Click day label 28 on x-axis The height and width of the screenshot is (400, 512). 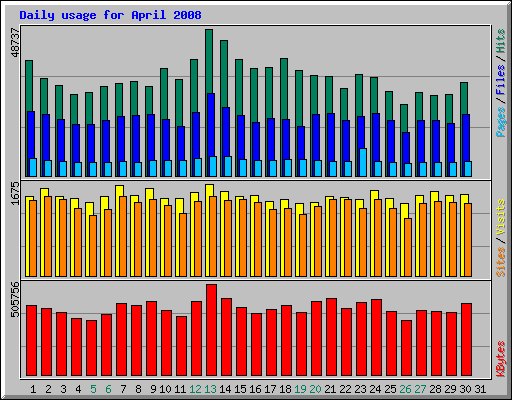435,389
